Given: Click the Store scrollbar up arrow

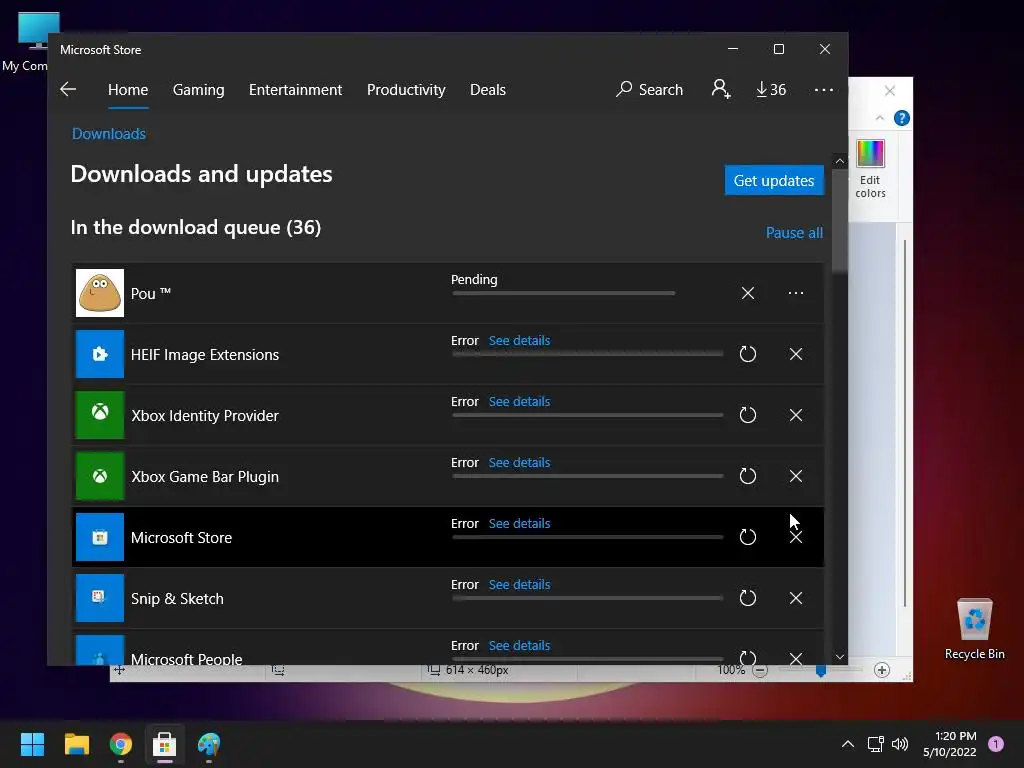Looking at the screenshot, I should point(840,161).
